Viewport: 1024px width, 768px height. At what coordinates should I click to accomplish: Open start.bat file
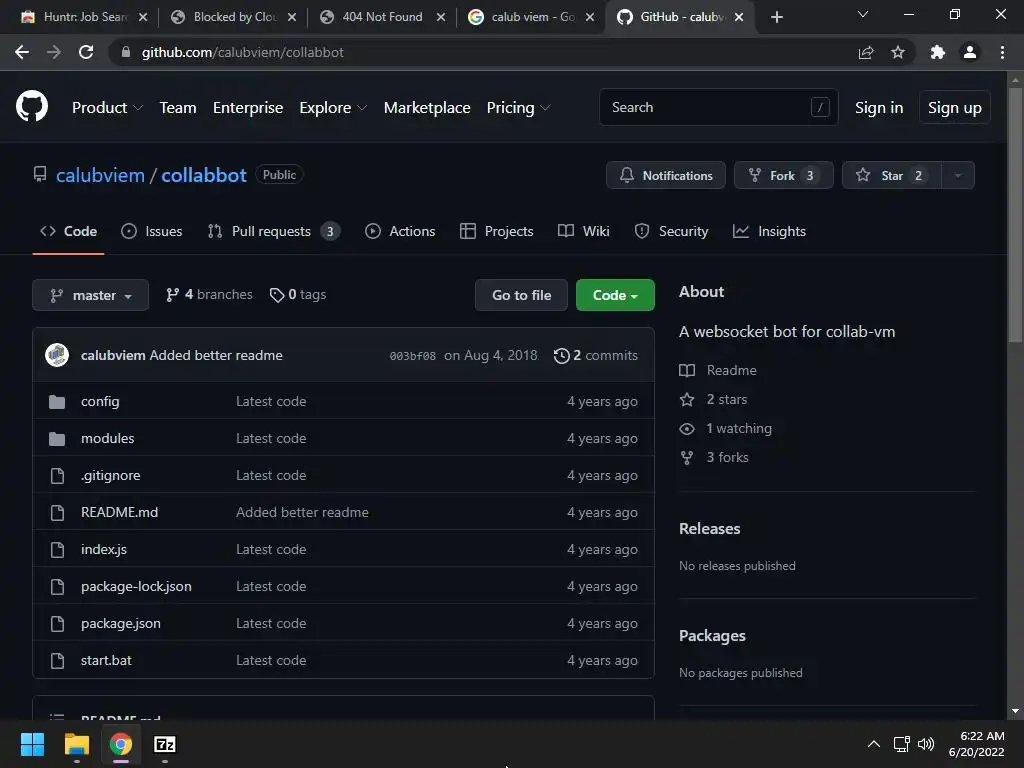pyautogui.click(x=106, y=660)
